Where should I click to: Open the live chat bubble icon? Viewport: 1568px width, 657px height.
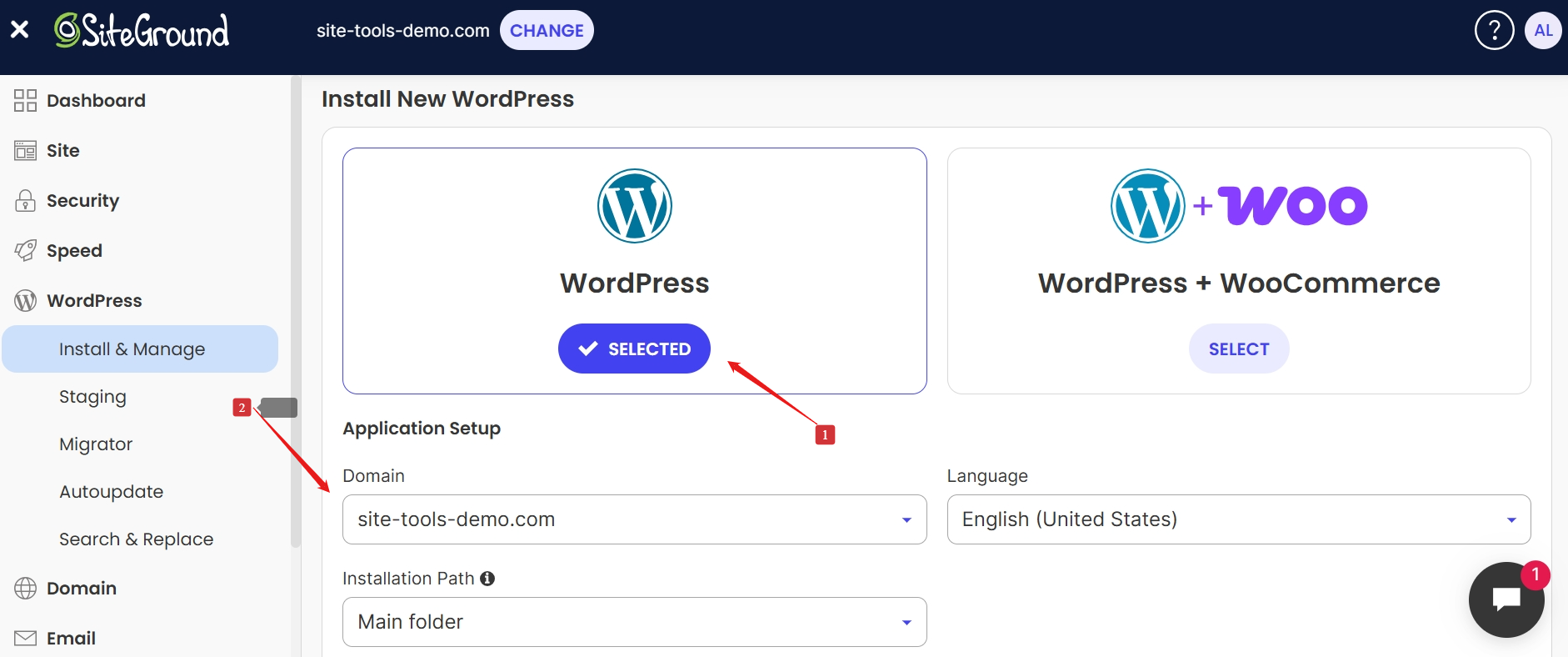click(1506, 599)
